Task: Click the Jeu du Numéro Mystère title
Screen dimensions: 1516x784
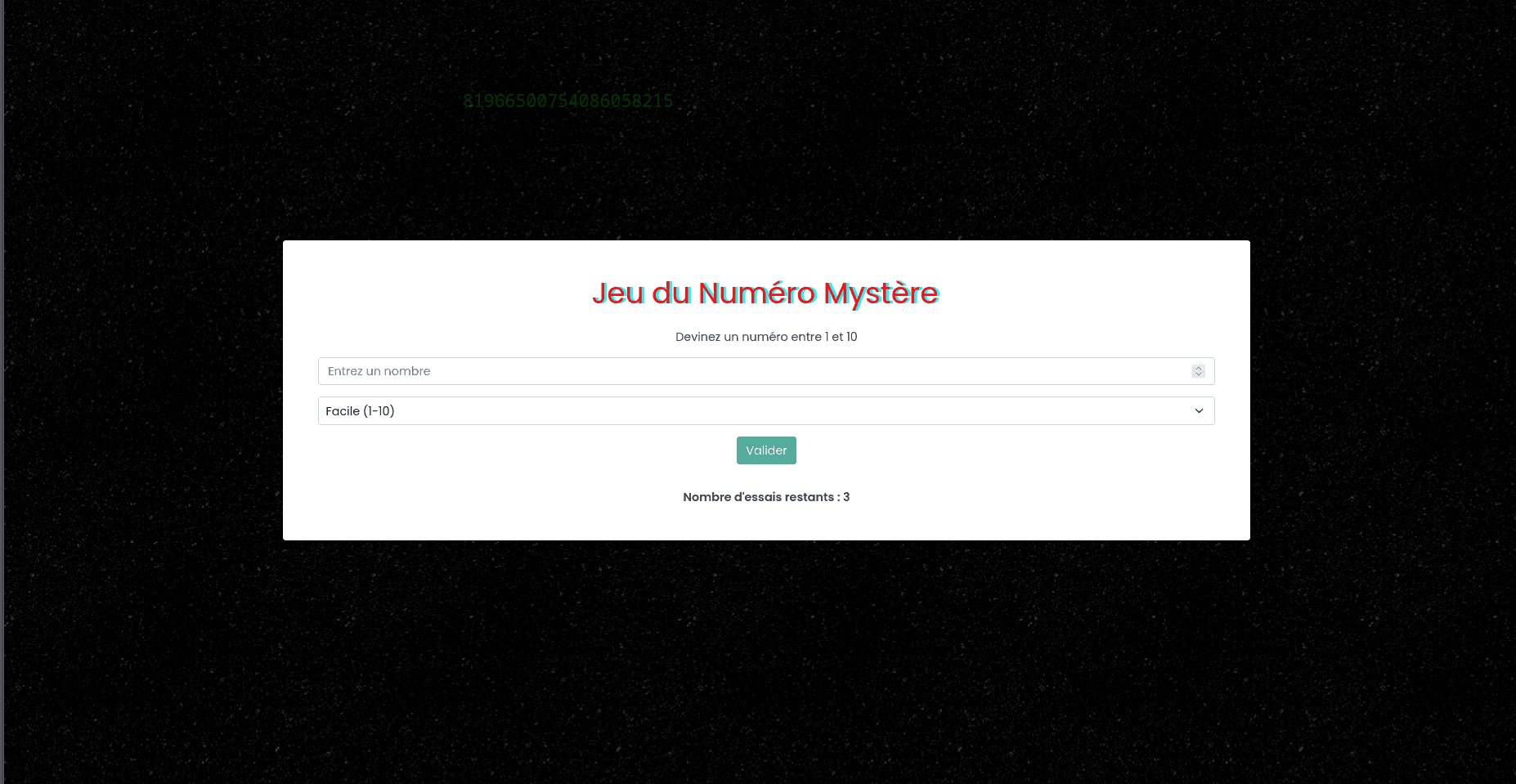Action: pos(765,293)
